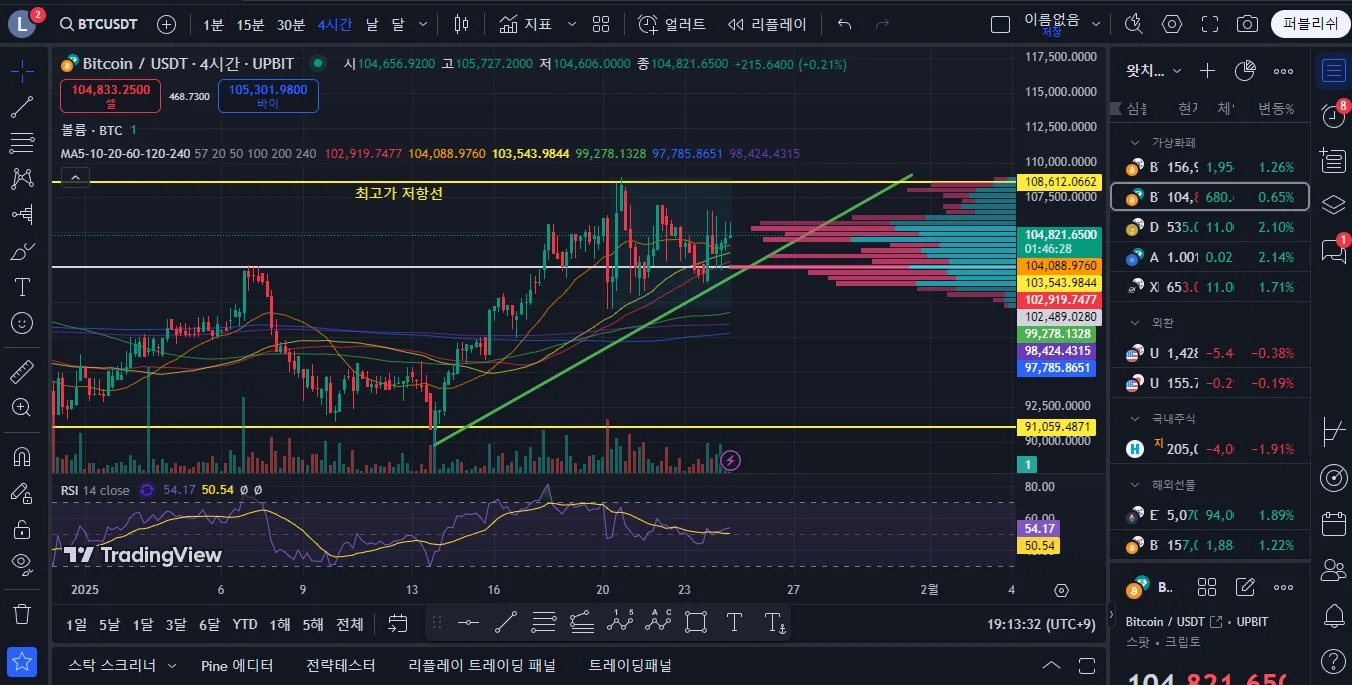Screen dimensions: 1352x685
Task: Delete drawings with the trash icon
Action: 22,613
